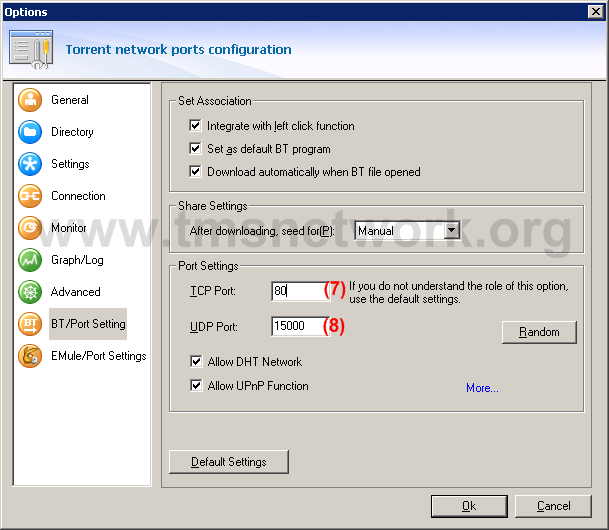Click the Settings asterisk icon
The height and width of the screenshot is (530, 609).
tap(30, 164)
